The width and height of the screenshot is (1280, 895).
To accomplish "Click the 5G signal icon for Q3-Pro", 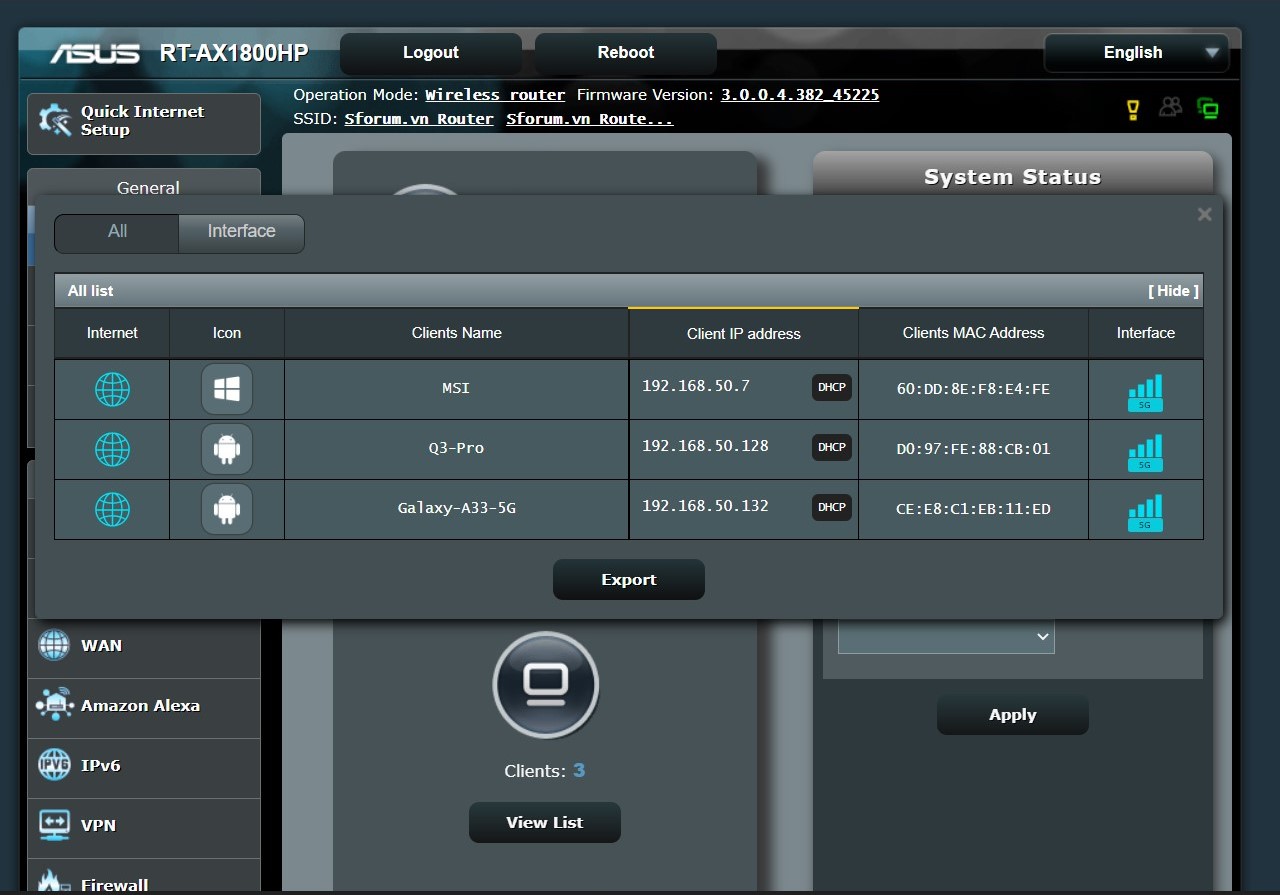I will point(1145,453).
